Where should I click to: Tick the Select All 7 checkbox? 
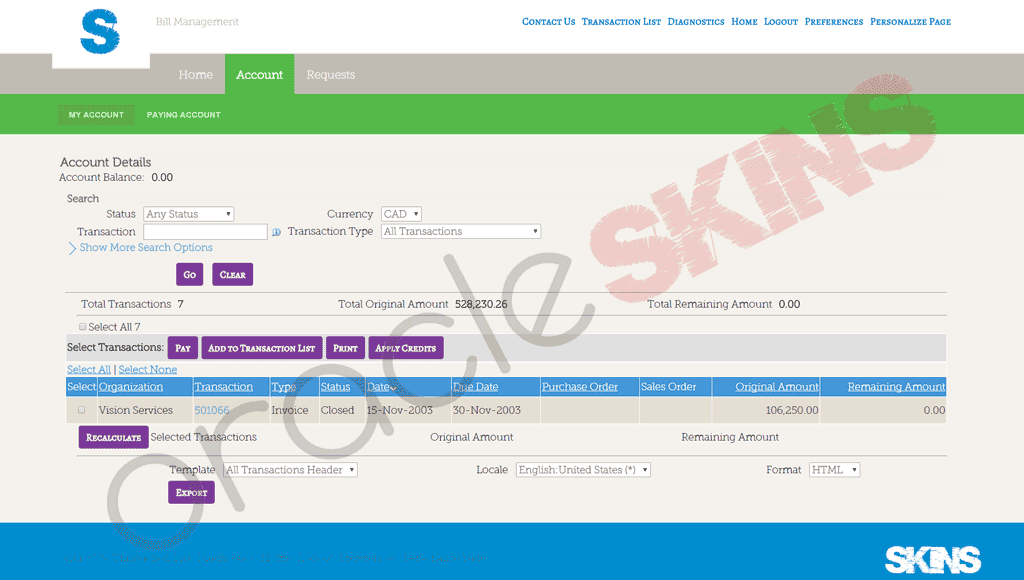point(82,327)
